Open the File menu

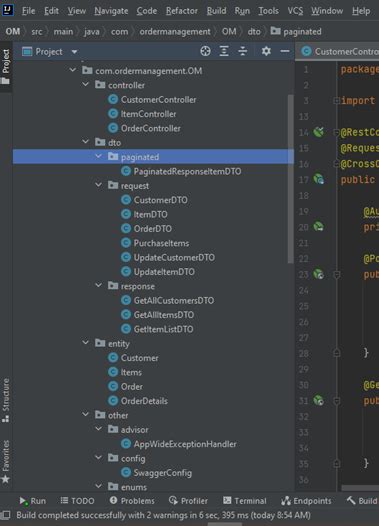pyautogui.click(x=29, y=11)
